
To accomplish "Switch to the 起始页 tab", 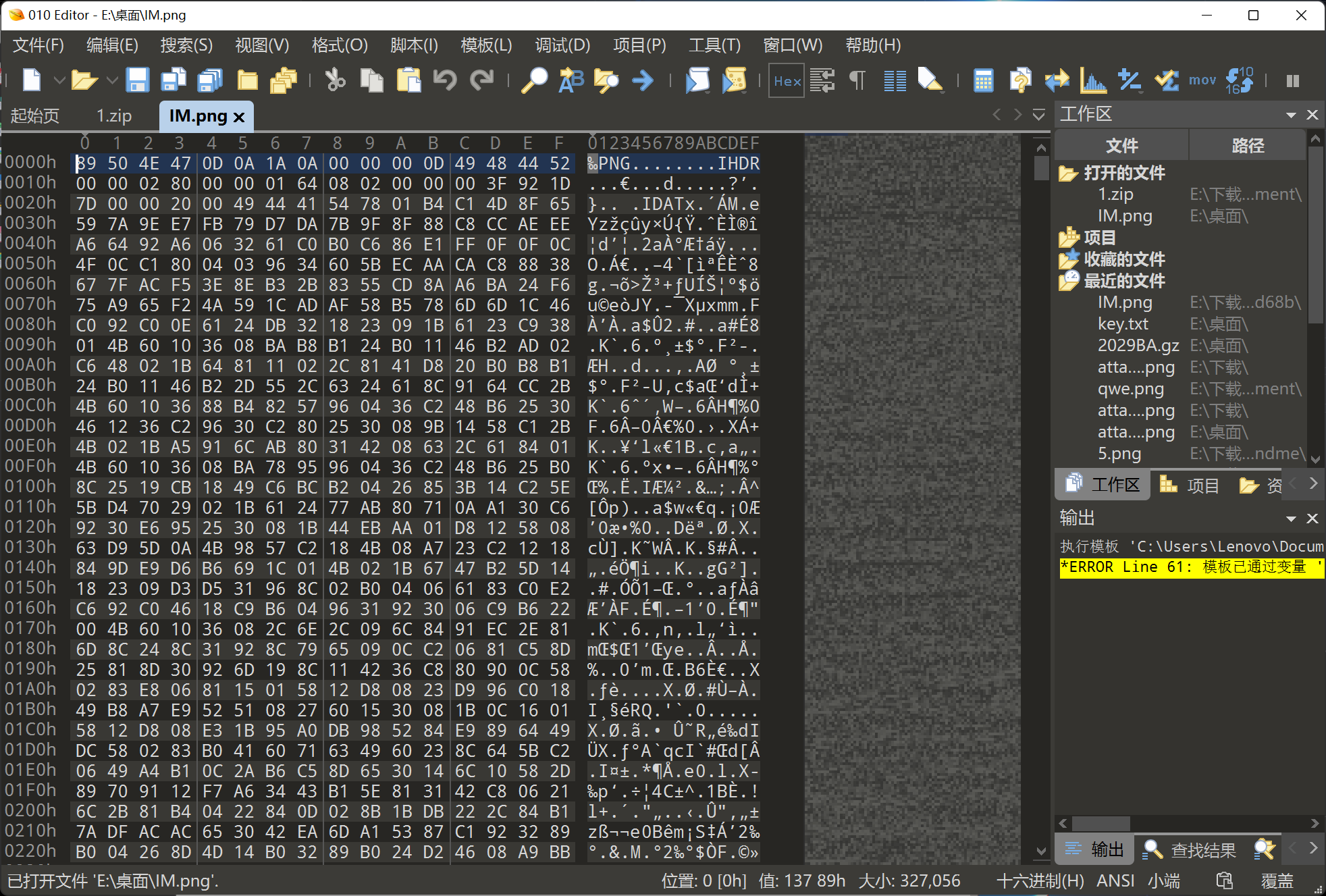I will click(x=35, y=115).
